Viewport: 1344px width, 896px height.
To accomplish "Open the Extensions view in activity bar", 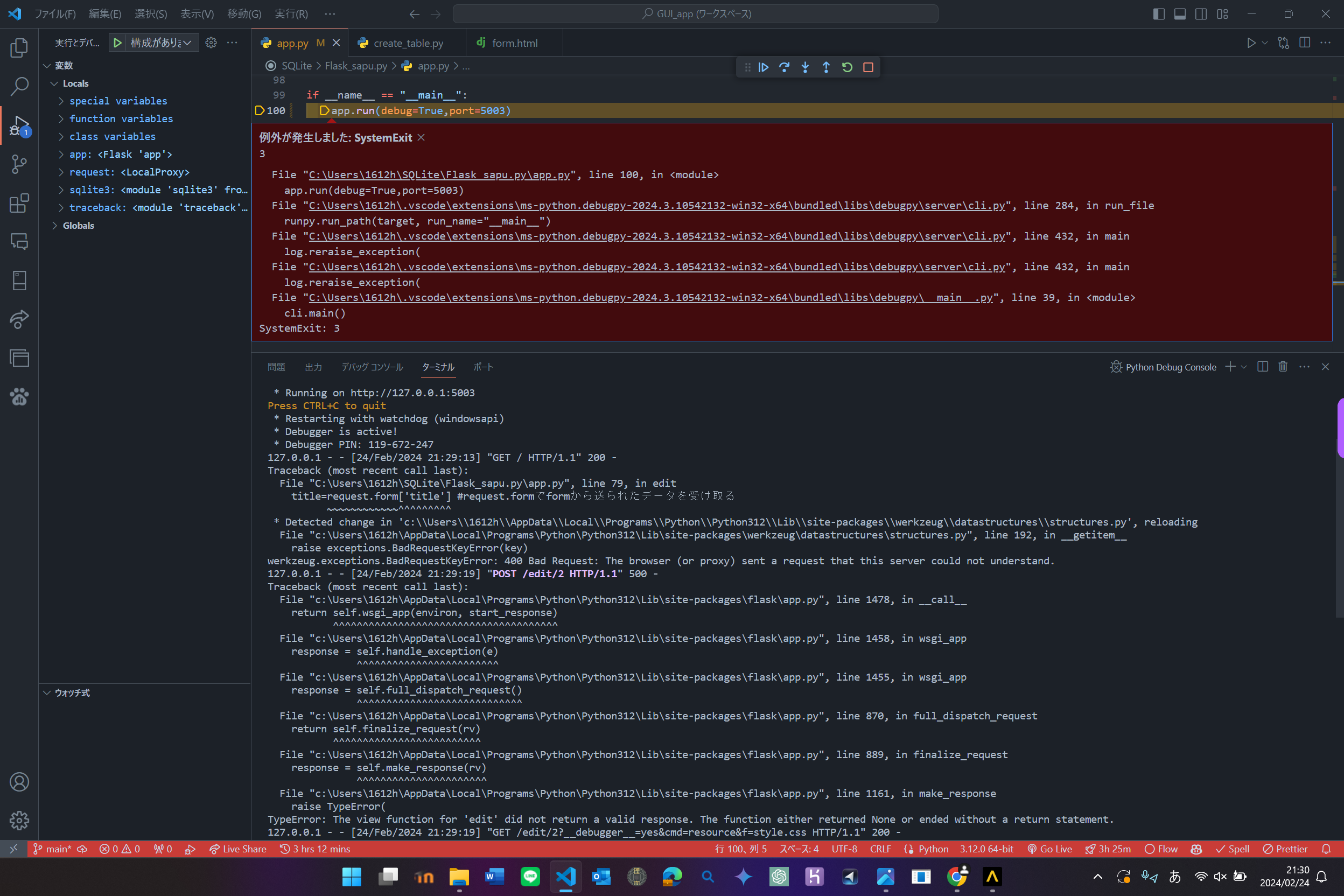I will [x=19, y=203].
